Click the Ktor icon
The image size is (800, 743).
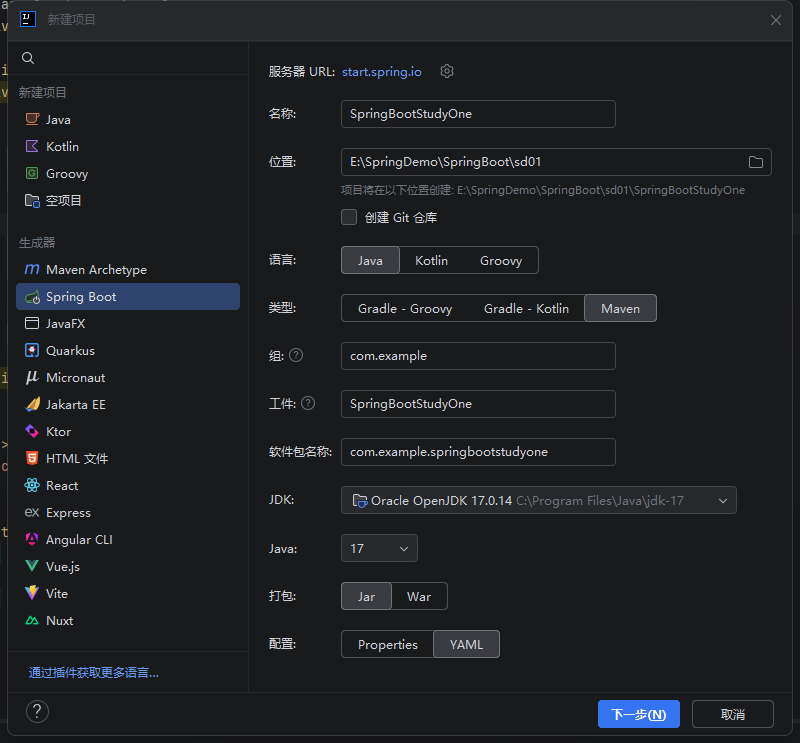[32, 431]
